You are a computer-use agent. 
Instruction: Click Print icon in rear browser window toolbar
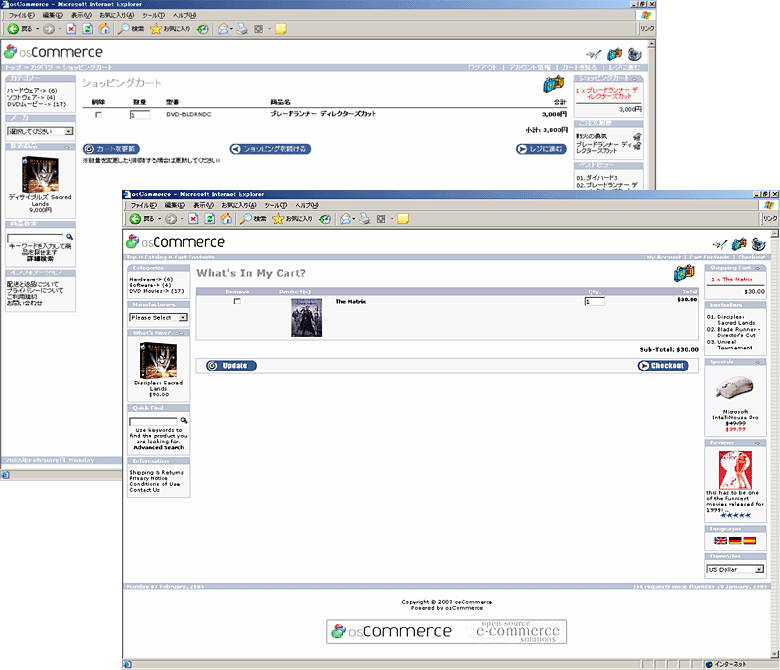coord(242,29)
